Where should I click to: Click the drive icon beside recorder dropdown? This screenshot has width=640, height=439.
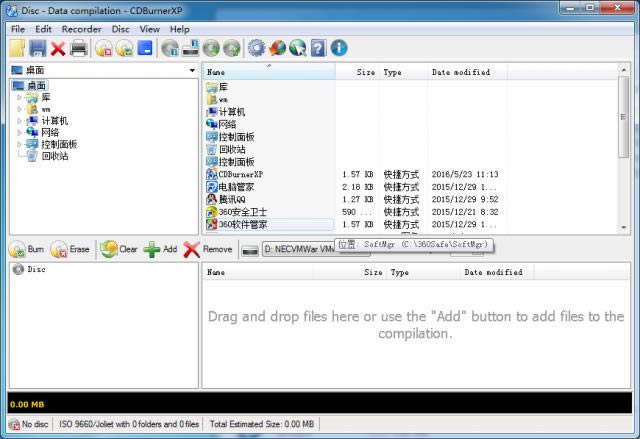click(250, 251)
